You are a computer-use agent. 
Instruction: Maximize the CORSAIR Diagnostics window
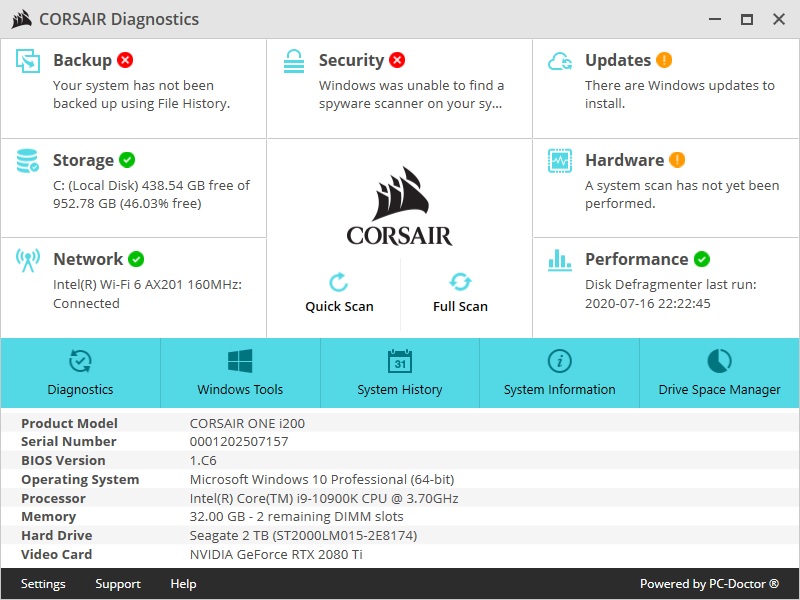click(747, 19)
